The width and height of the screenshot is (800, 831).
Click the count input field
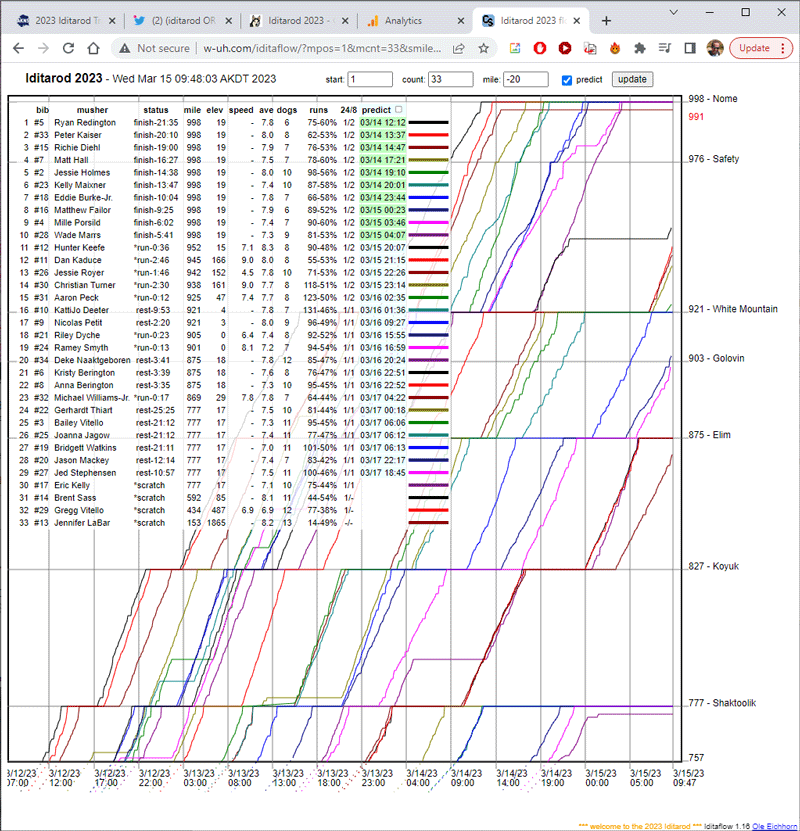click(x=450, y=79)
